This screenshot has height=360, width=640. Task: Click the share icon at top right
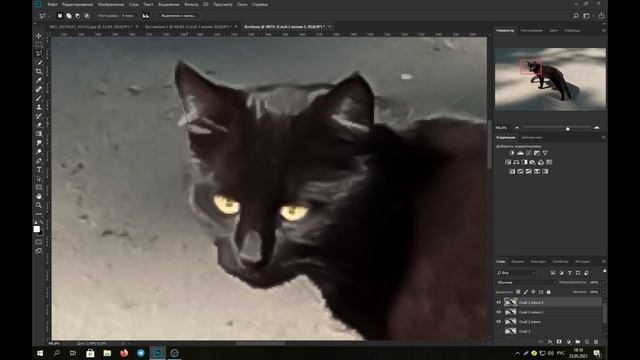pyautogui.click(x=601, y=16)
